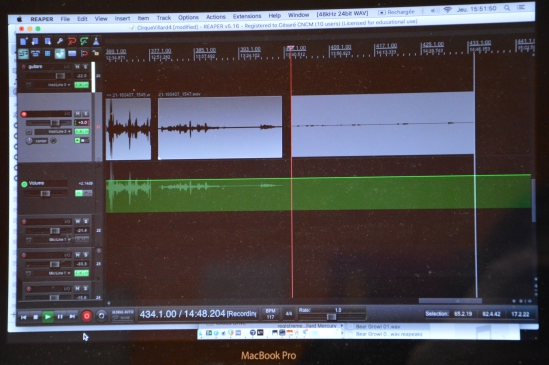Click the red transport Record button
The image size is (549, 365).
point(86,316)
